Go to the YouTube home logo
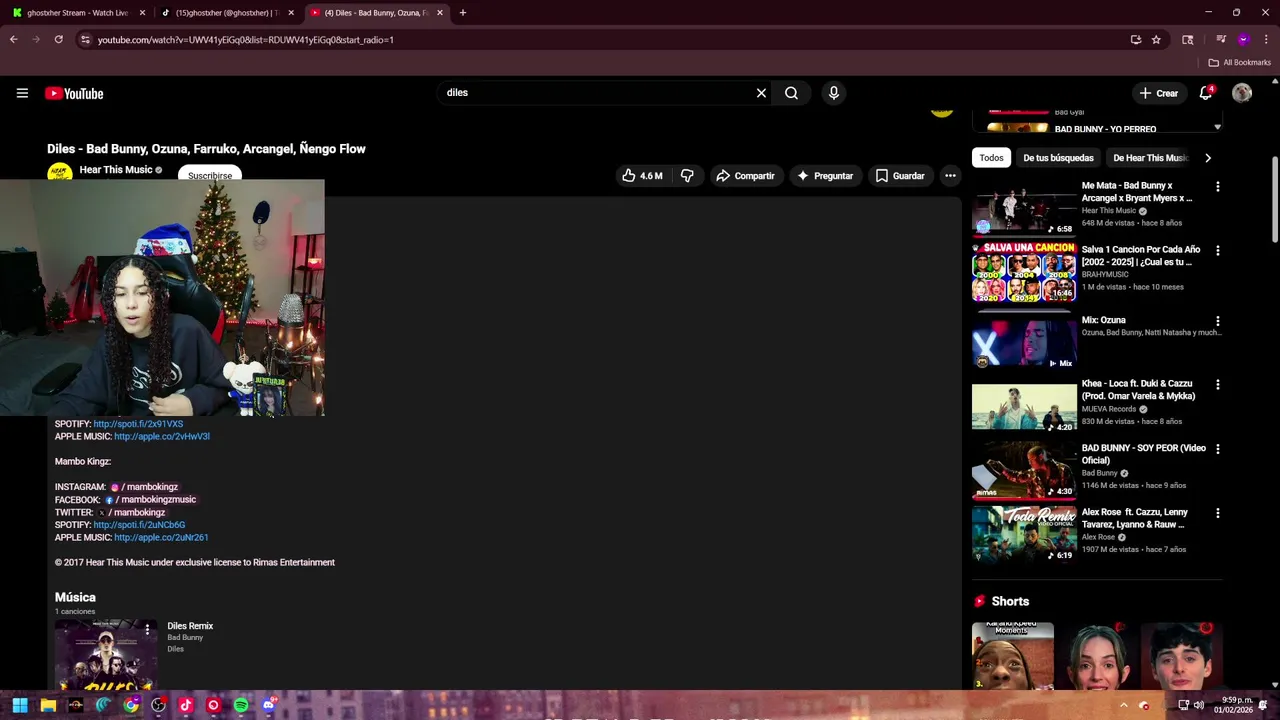Viewport: 1280px width, 720px height. coord(74,93)
